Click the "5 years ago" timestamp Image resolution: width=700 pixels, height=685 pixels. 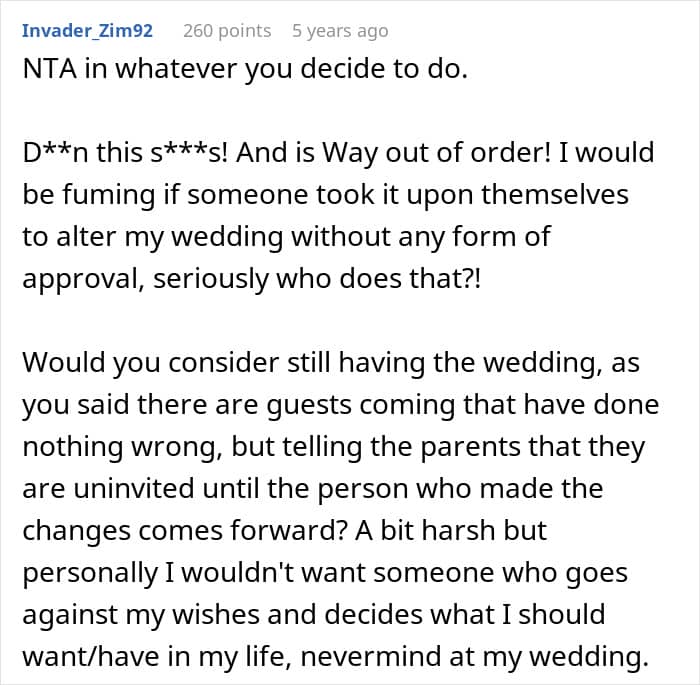[340, 31]
